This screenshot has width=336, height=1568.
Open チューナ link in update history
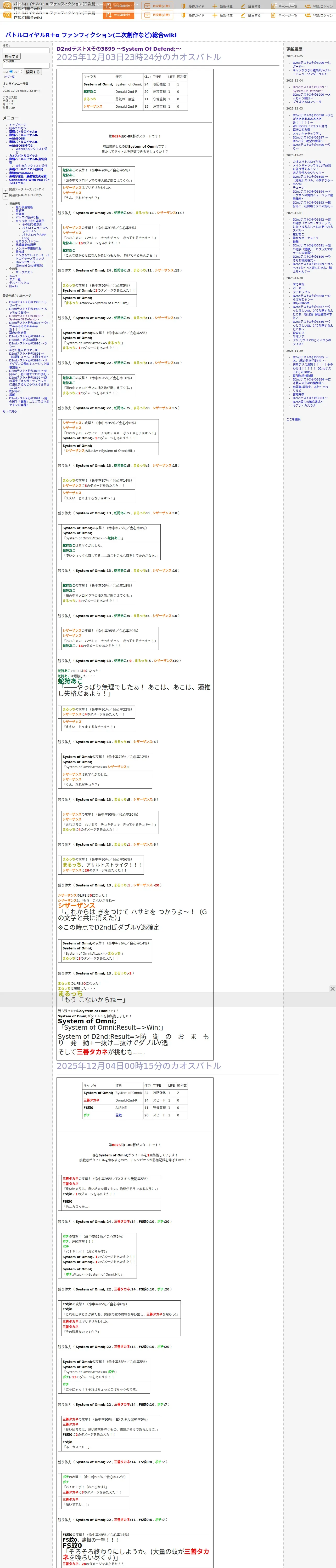pyautogui.click(x=298, y=187)
